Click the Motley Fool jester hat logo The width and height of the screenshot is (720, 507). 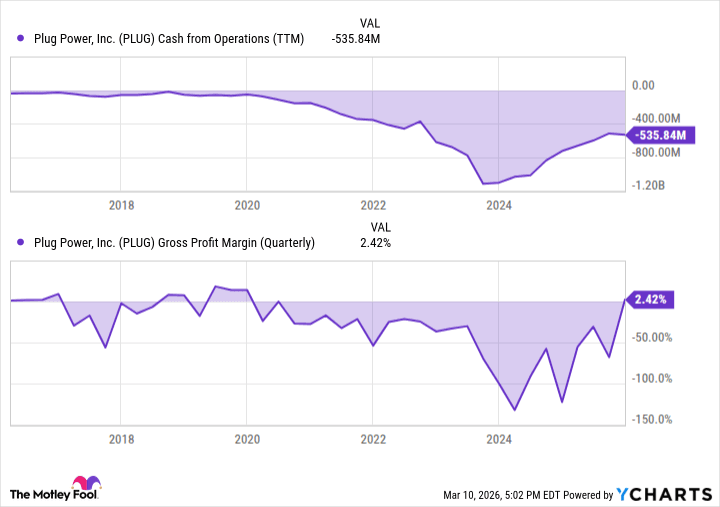point(87,484)
